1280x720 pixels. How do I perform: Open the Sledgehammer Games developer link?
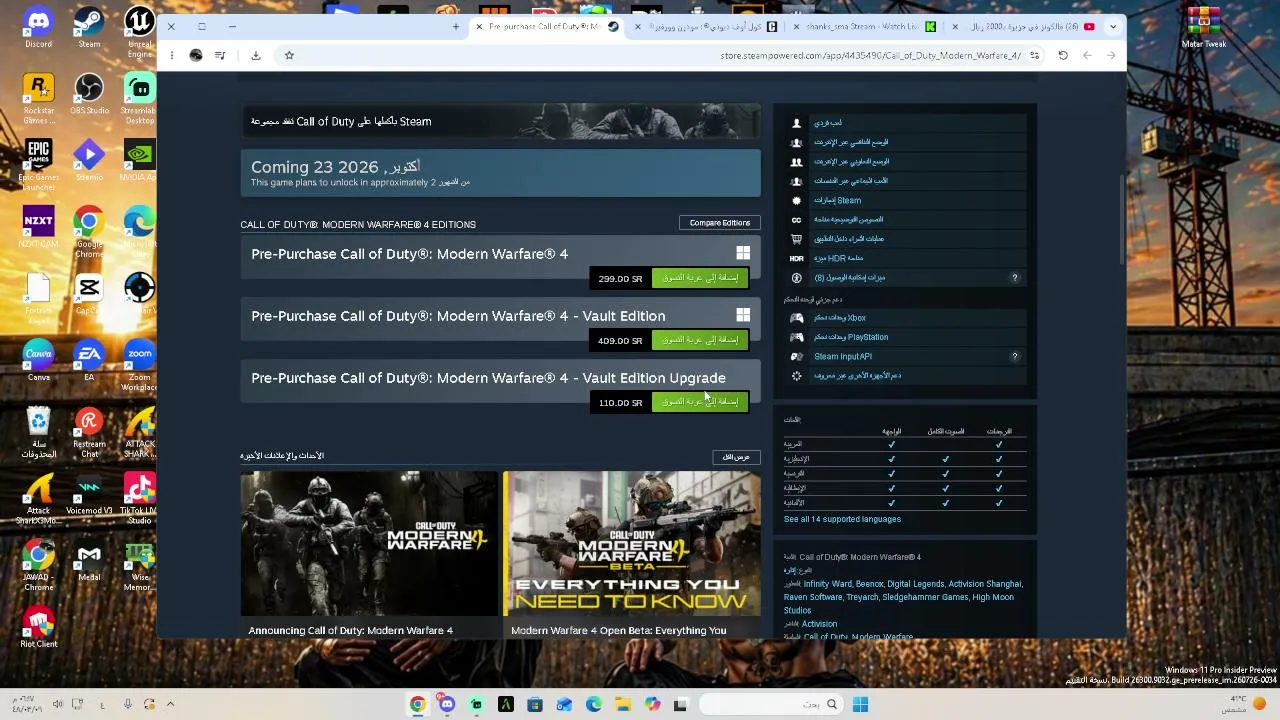coord(925,597)
